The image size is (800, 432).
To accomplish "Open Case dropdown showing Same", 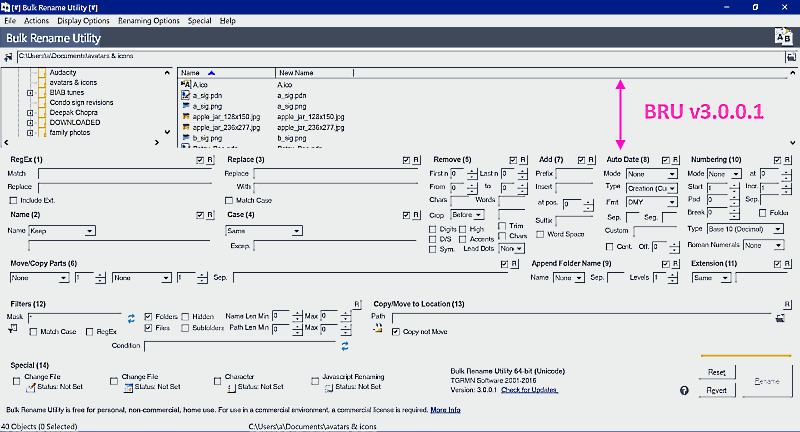I will pyautogui.click(x=264, y=231).
